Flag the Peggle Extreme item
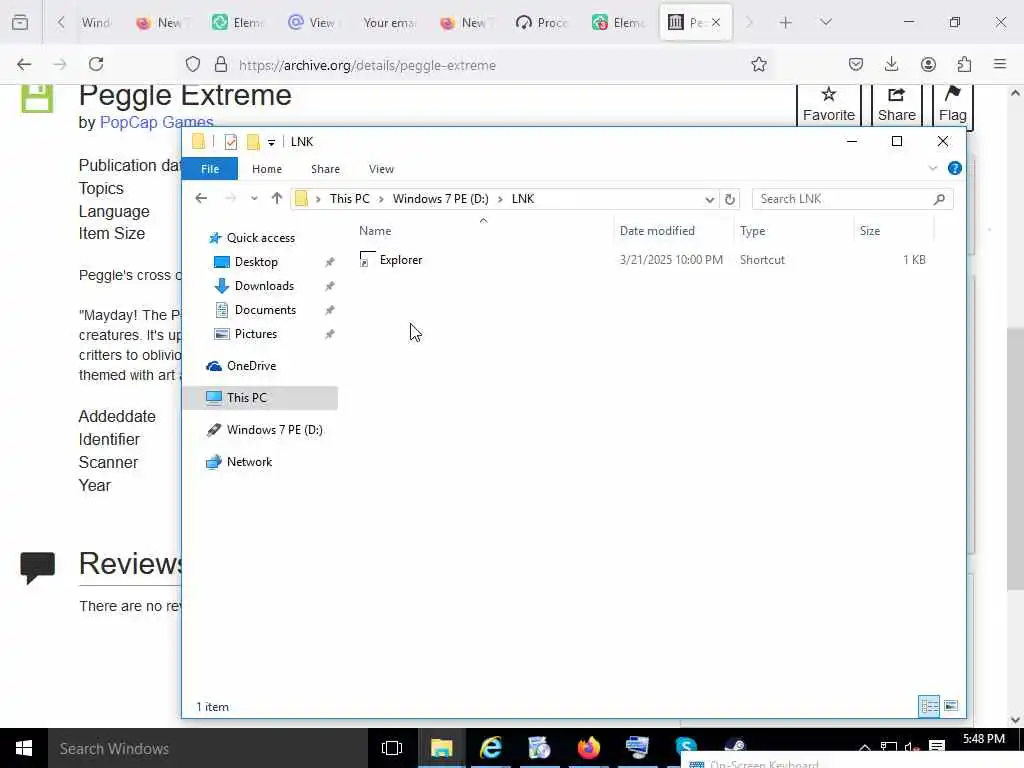The height and width of the screenshot is (768, 1024). click(x=952, y=104)
